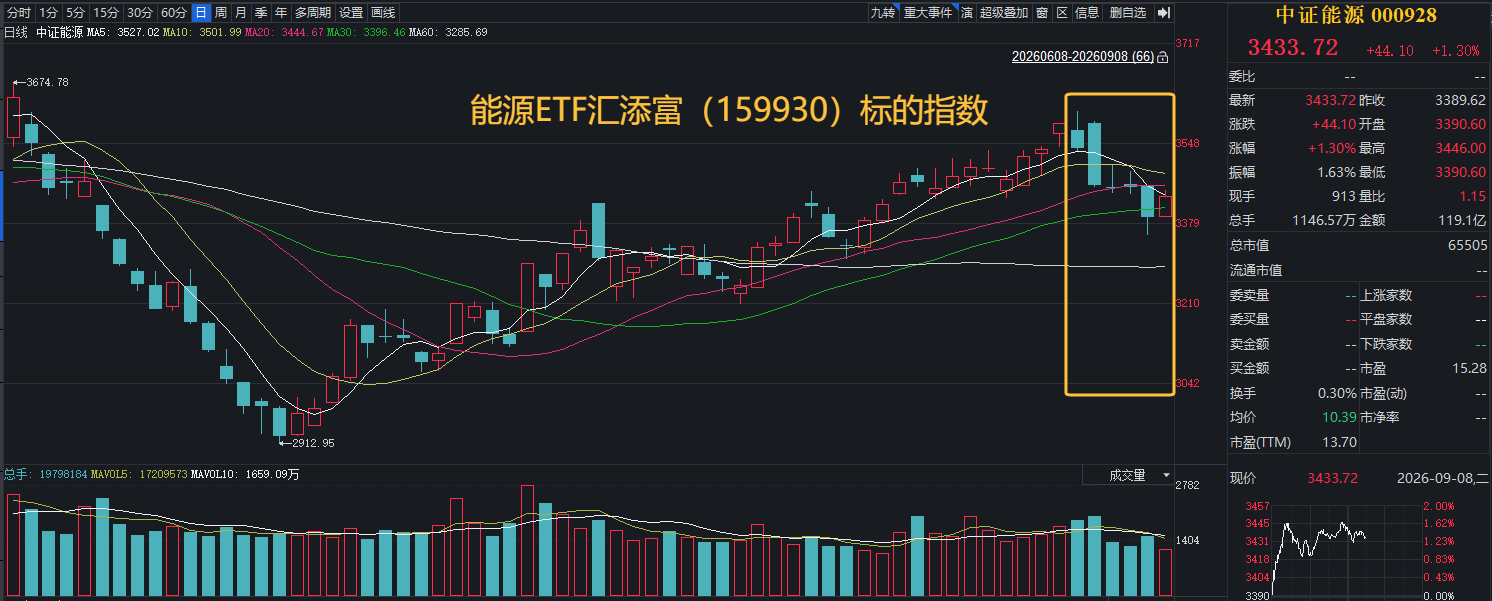
Task: Click the 量比 1.15 value
Action: coord(1474,196)
